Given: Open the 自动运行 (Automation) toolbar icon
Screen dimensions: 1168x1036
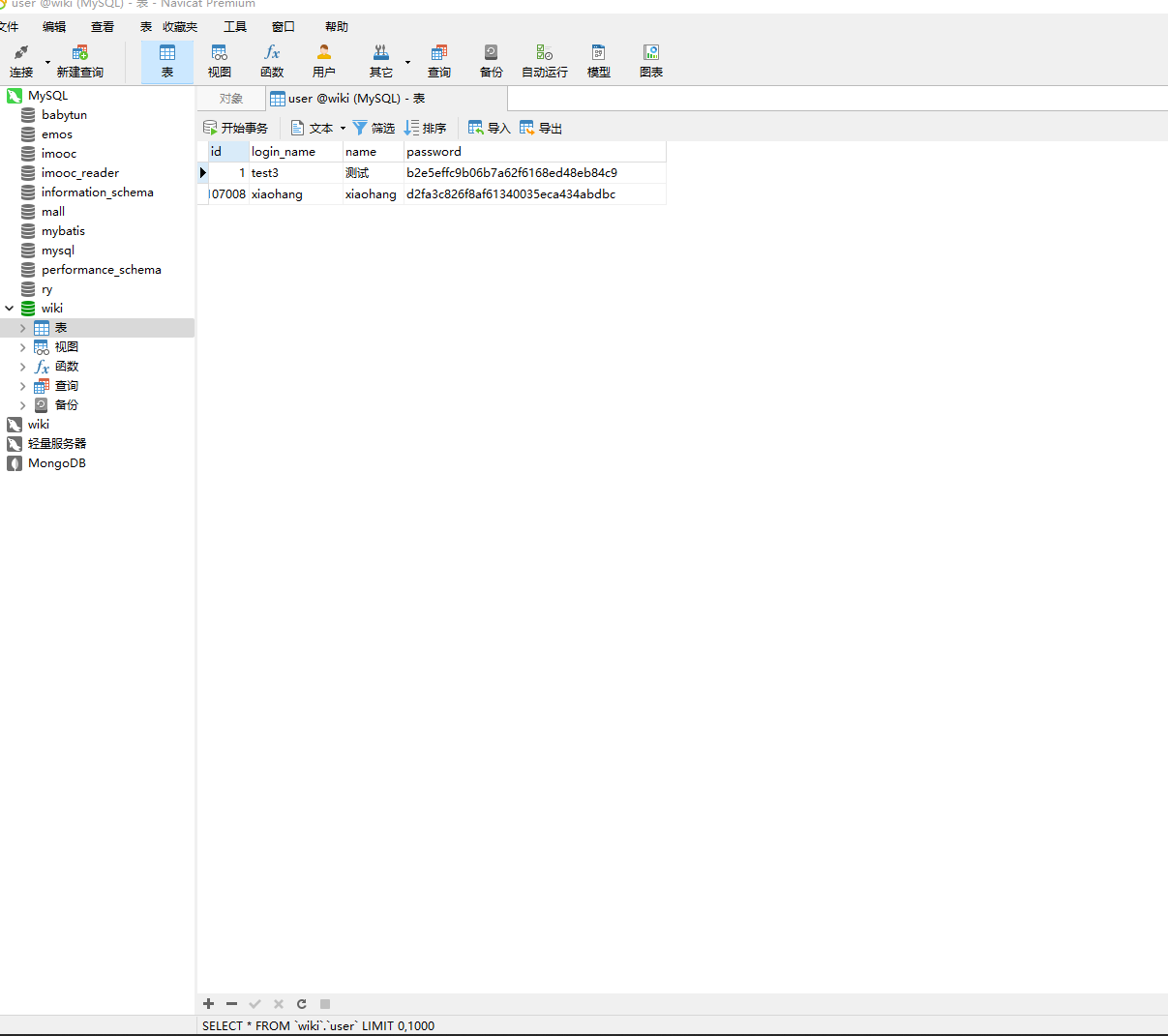Looking at the screenshot, I should click(x=545, y=61).
